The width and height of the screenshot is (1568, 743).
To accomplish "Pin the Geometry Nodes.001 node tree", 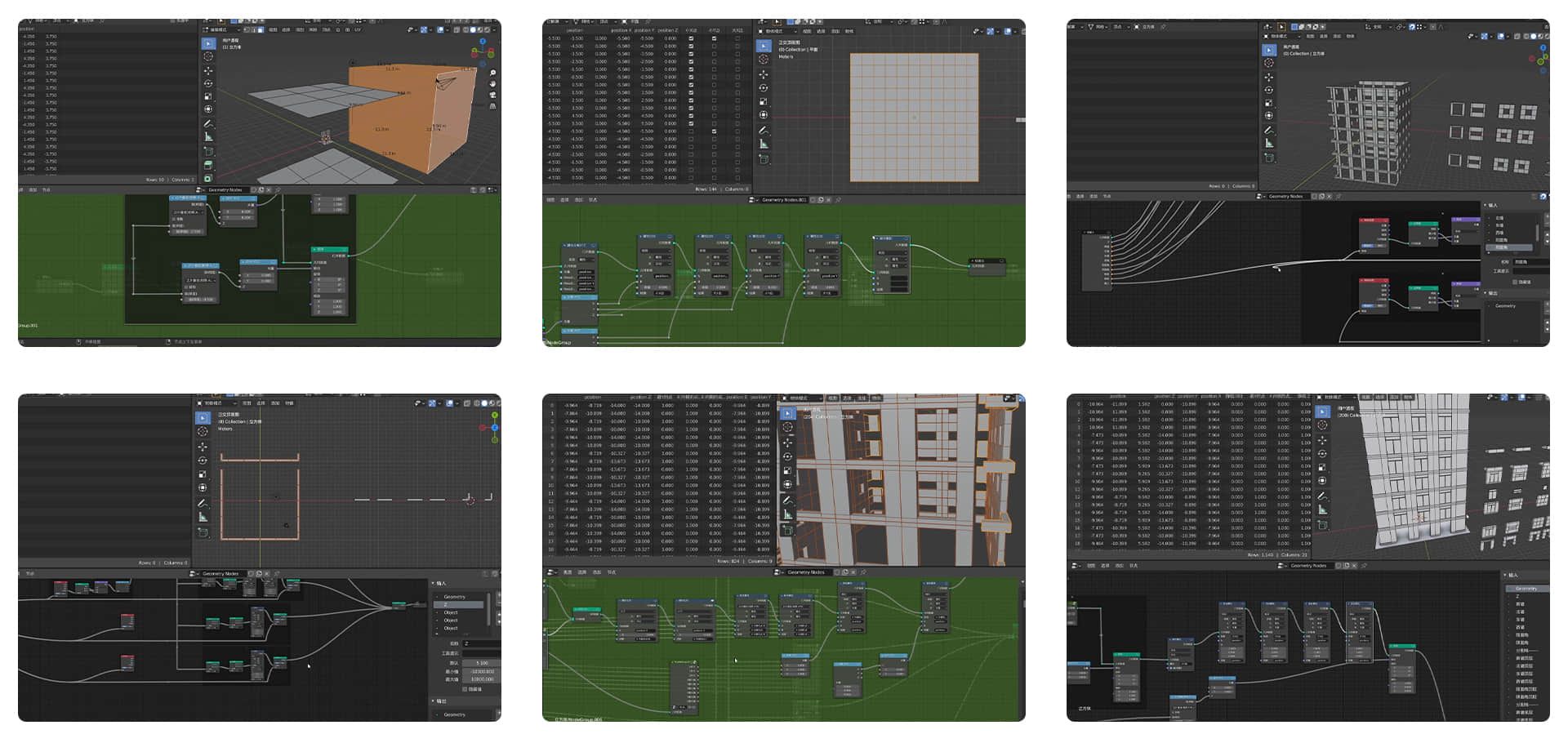I will pos(838,199).
